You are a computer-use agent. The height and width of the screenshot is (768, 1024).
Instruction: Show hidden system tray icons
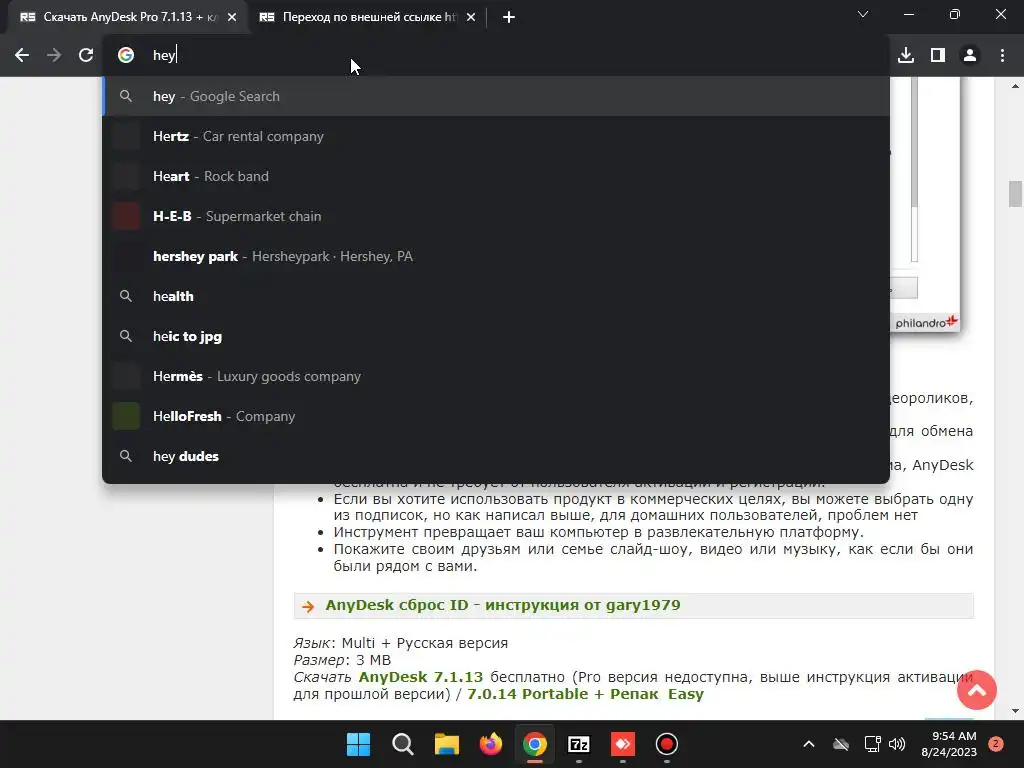coord(808,744)
